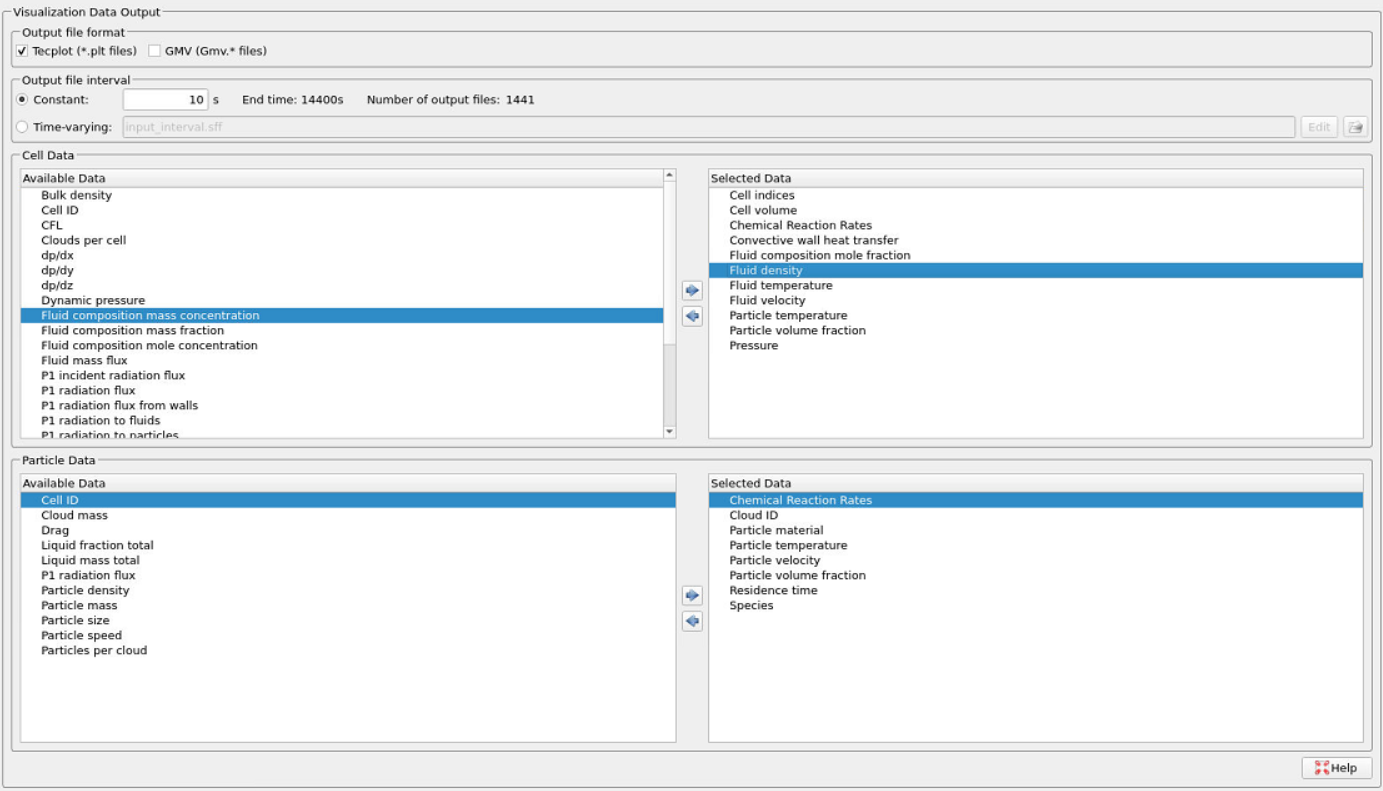The image size is (1383, 791).
Task: Select Dynamic pressure in available Cell Data
Action: tap(93, 301)
